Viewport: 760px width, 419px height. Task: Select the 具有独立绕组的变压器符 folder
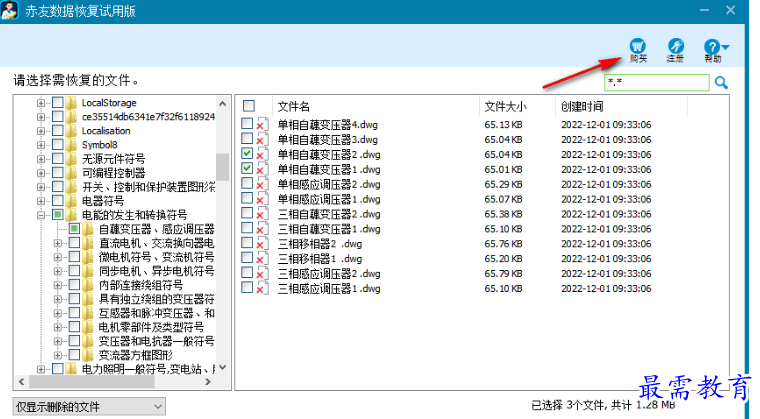click(156, 299)
